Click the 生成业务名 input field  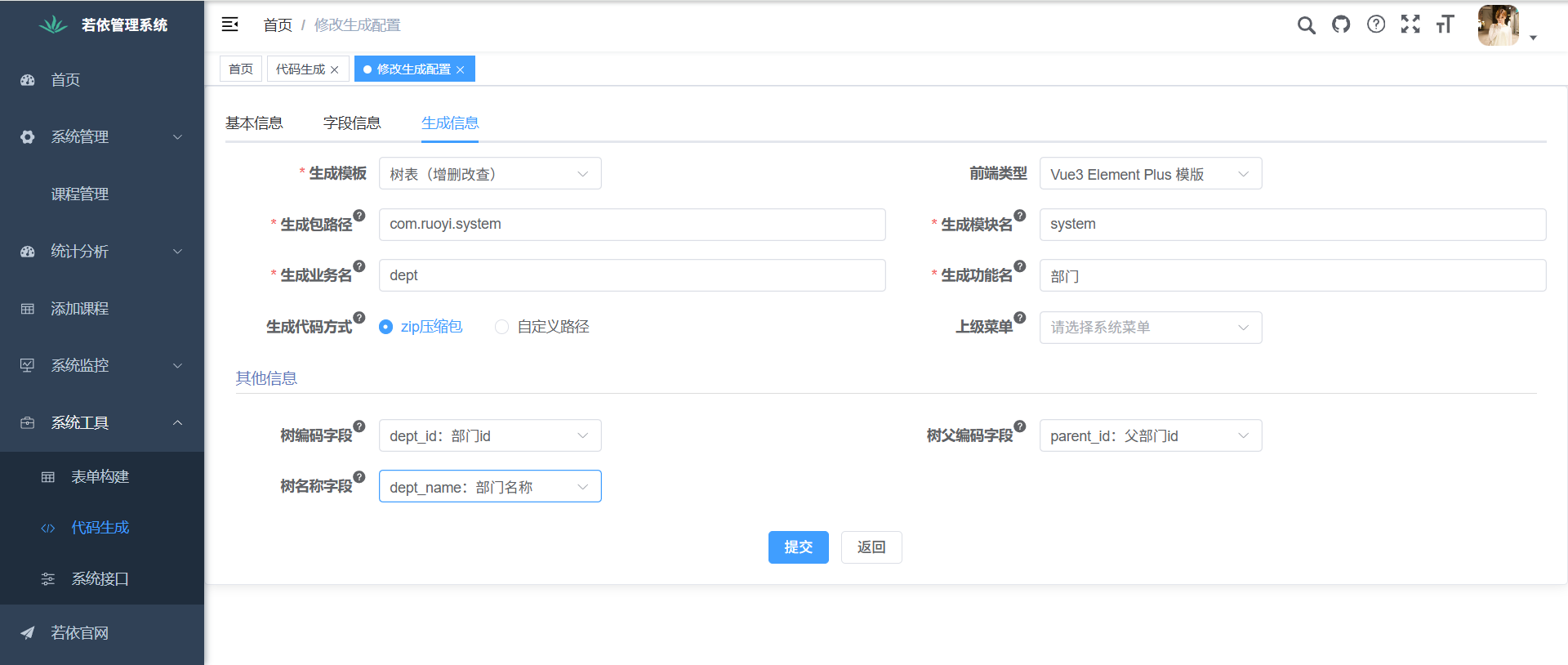click(x=632, y=275)
